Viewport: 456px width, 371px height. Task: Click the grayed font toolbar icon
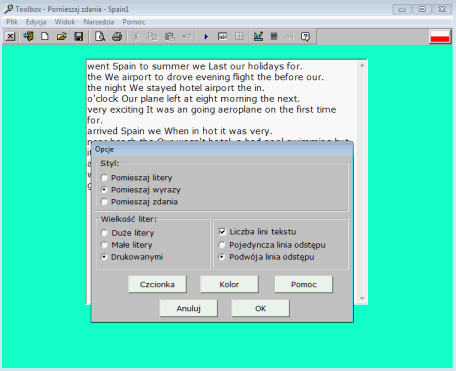click(290, 36)
